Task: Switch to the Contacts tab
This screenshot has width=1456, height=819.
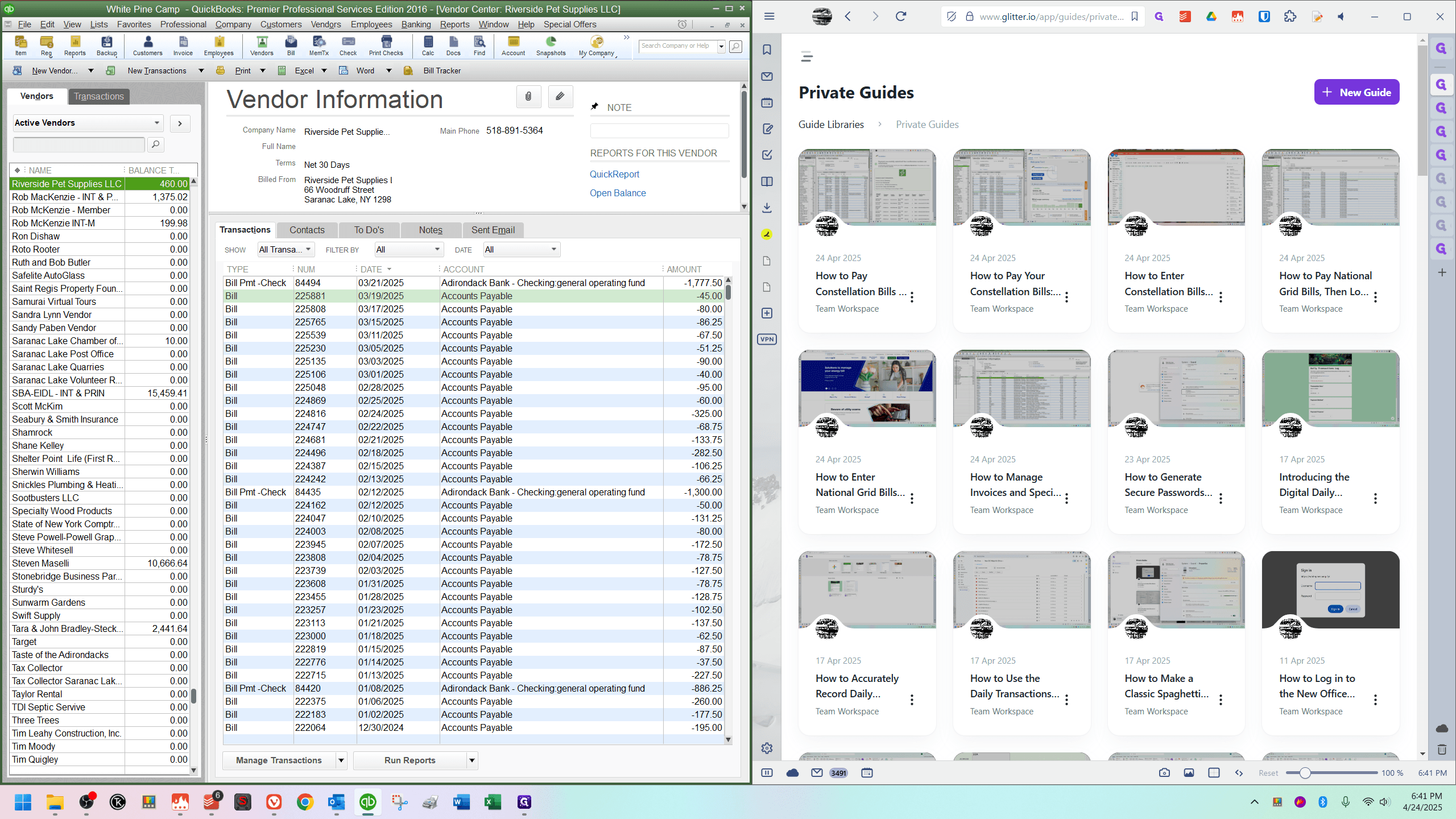Action: pyautogui.click(x=307, y=230)
